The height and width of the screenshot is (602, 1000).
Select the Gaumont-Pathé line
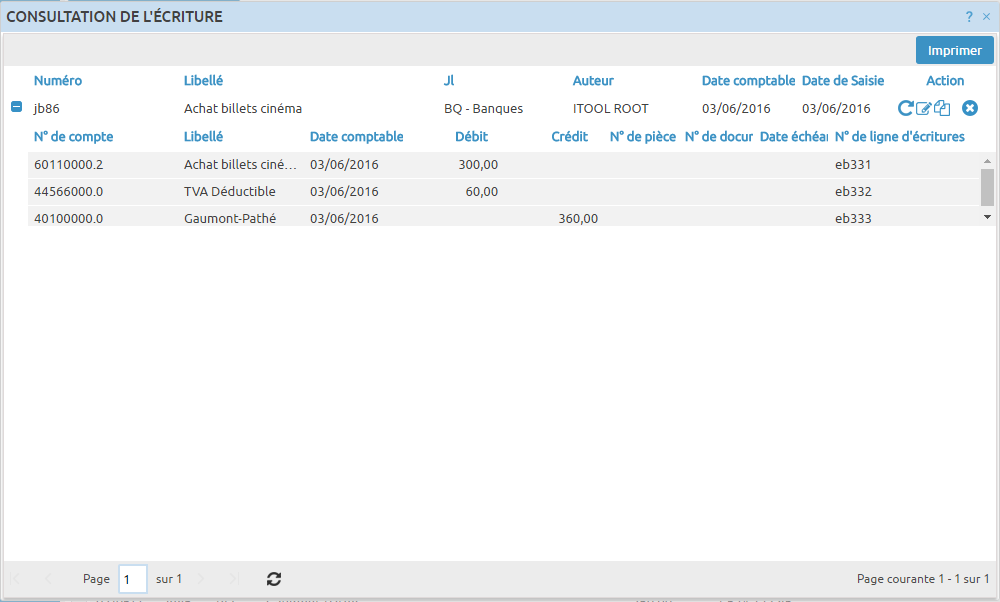pos(229,218)
